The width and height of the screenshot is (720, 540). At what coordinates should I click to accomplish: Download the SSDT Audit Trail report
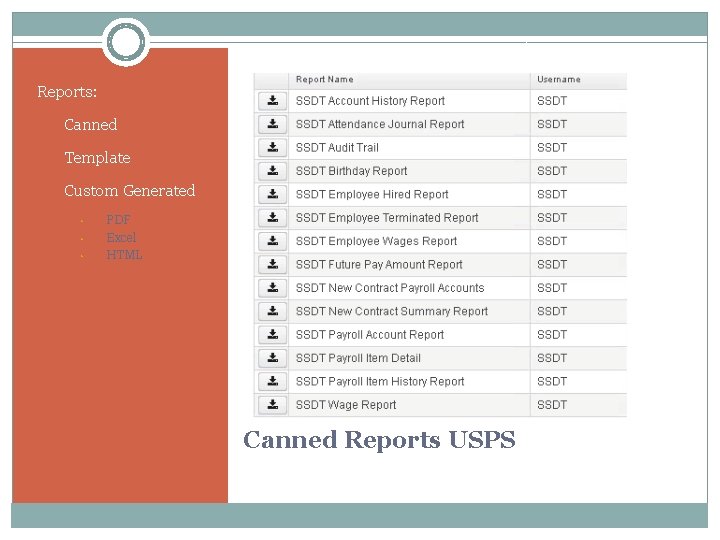(x=272, y=147)
